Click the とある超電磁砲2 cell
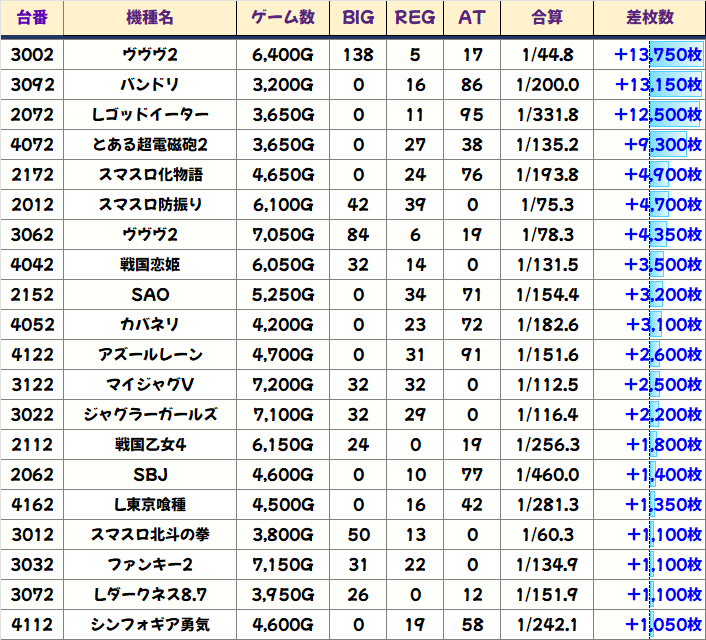Viewport: 706px width, 640px height. click(x=153, y=145)
